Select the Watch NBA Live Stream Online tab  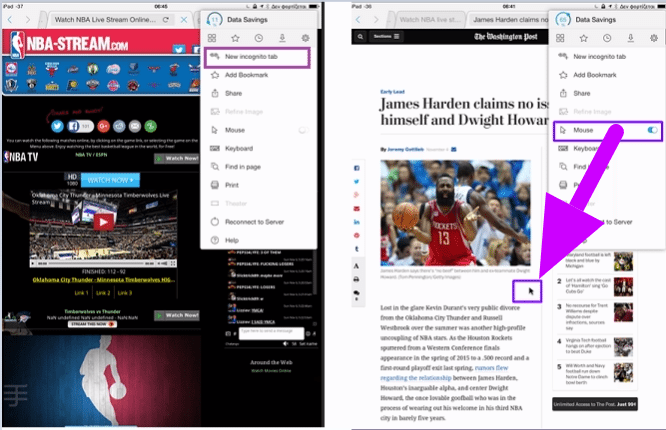(105, 20)
